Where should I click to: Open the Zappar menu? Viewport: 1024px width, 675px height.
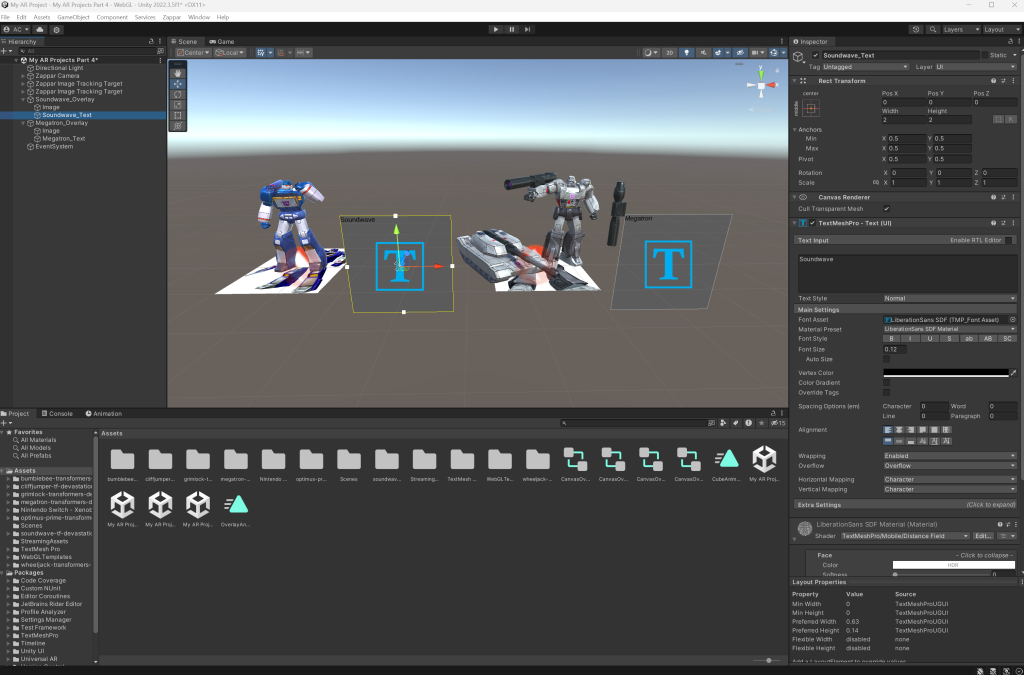click(x=173, y=17)
